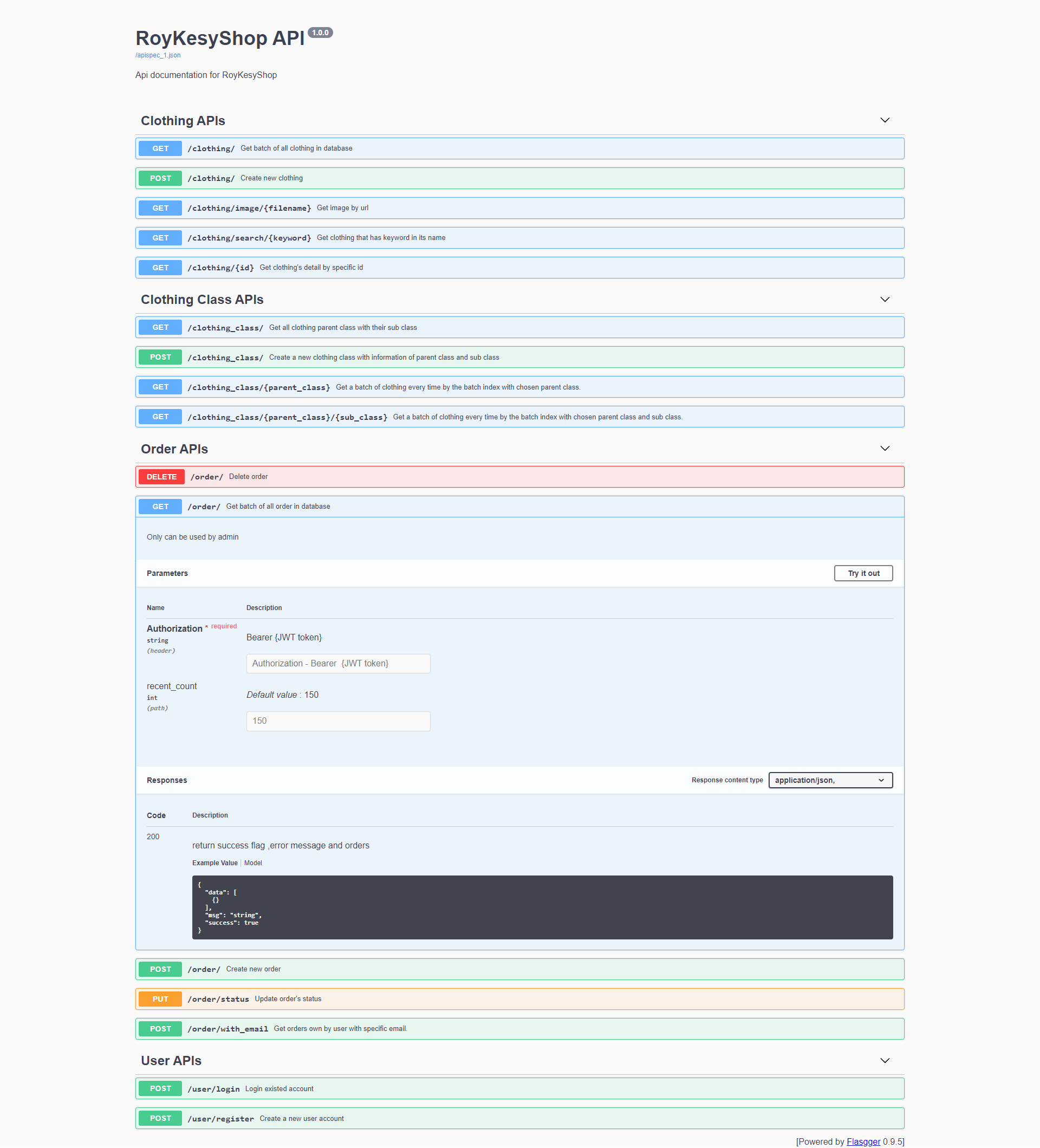Collapse the Clothing APIs section chevron
Screen dimensions: 1040x1148
point(884,120)
